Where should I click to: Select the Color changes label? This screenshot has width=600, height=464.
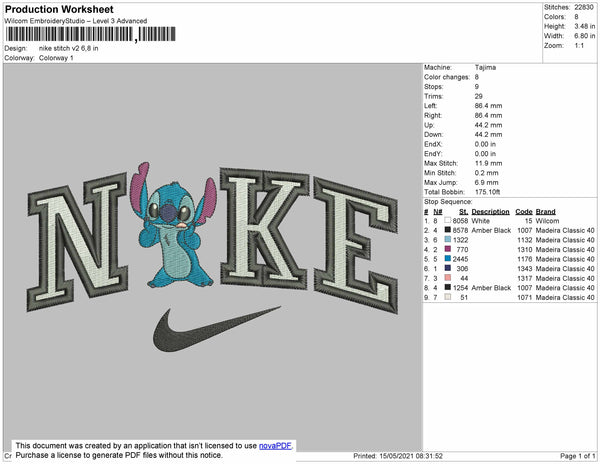(x=447, y=77)
